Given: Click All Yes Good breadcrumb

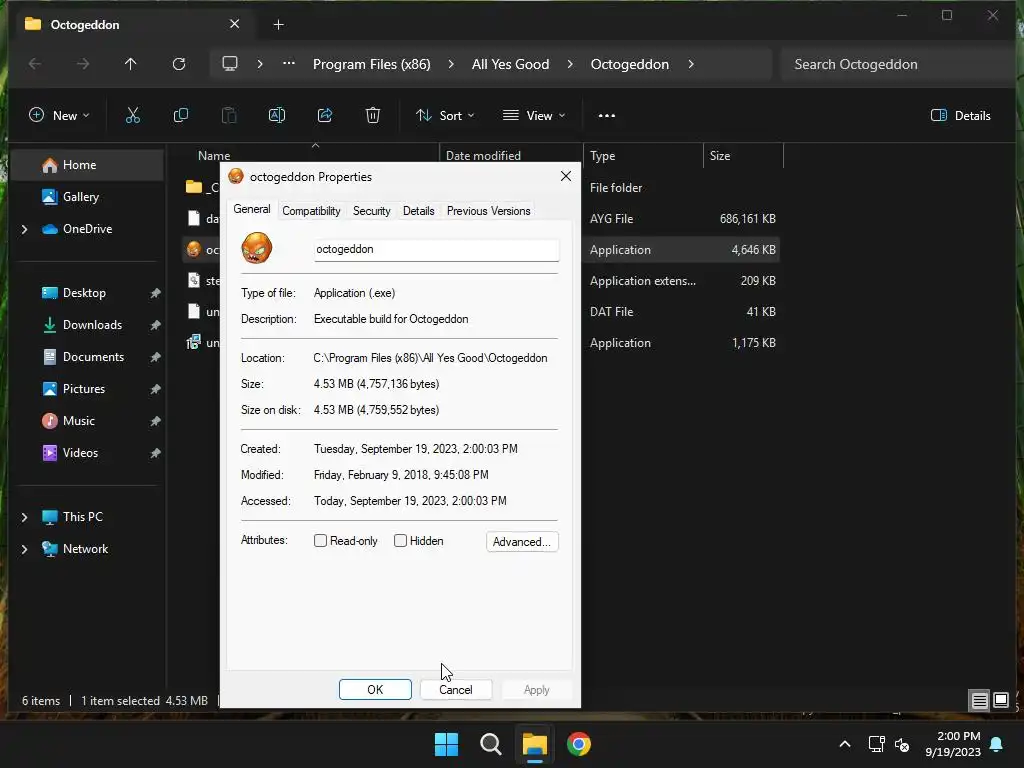Looking at the screenshot, I should click(510, 64).
